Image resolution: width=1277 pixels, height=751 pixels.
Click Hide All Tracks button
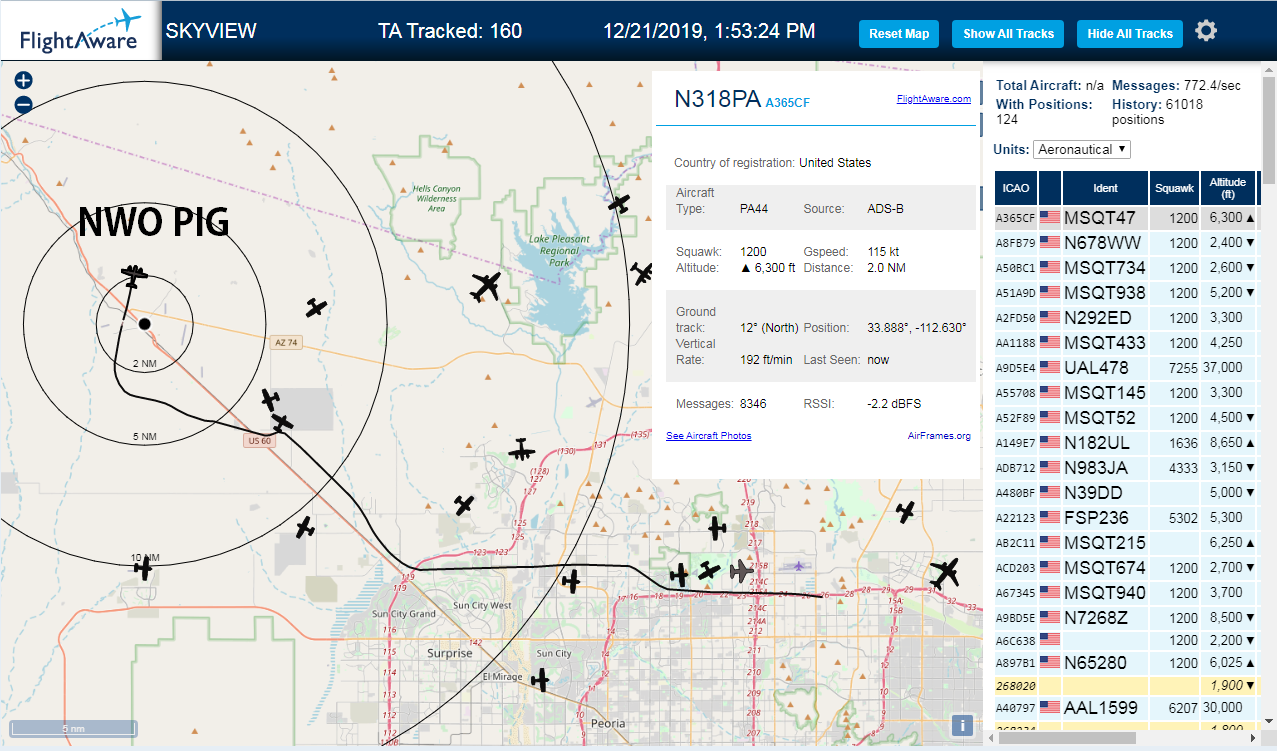tap(1130, 33)
